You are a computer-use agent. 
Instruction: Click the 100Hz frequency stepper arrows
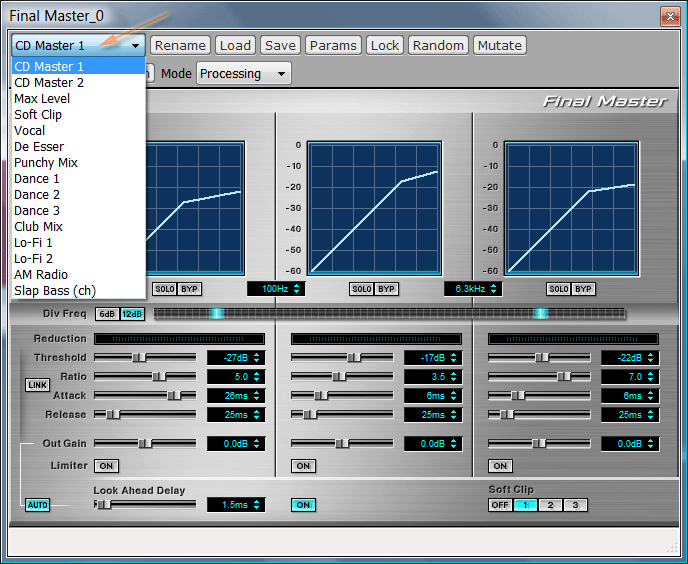click(x=297, y=288)
